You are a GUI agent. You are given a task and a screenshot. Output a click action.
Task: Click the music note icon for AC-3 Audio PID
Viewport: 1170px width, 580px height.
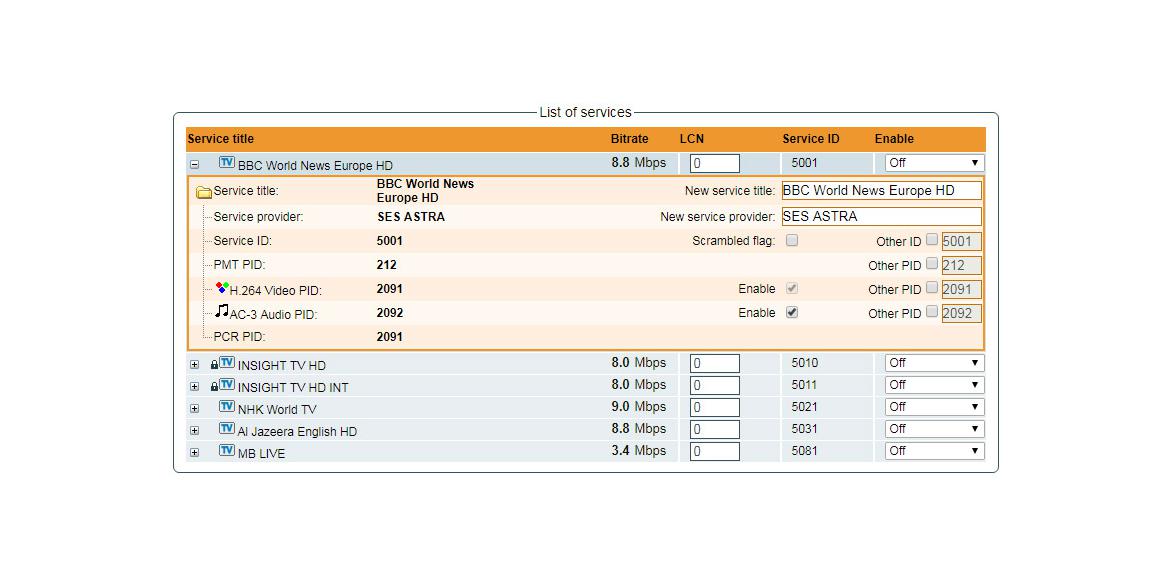coord(223,311)
